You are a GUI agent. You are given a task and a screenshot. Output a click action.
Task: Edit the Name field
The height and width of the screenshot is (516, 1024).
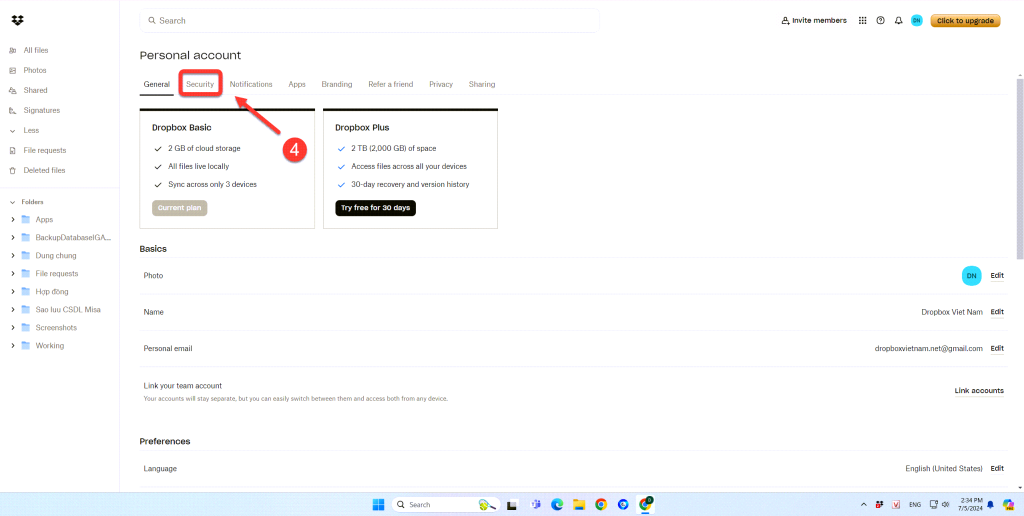point(997,312)
